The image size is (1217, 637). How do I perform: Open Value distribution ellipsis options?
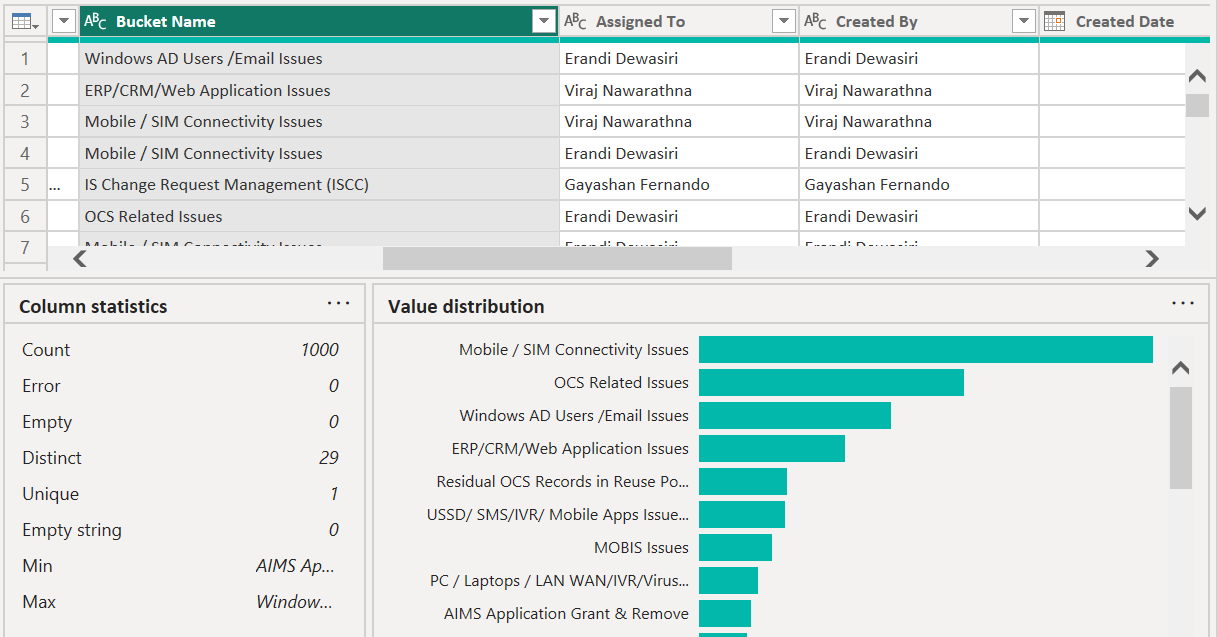point(1183,303)
